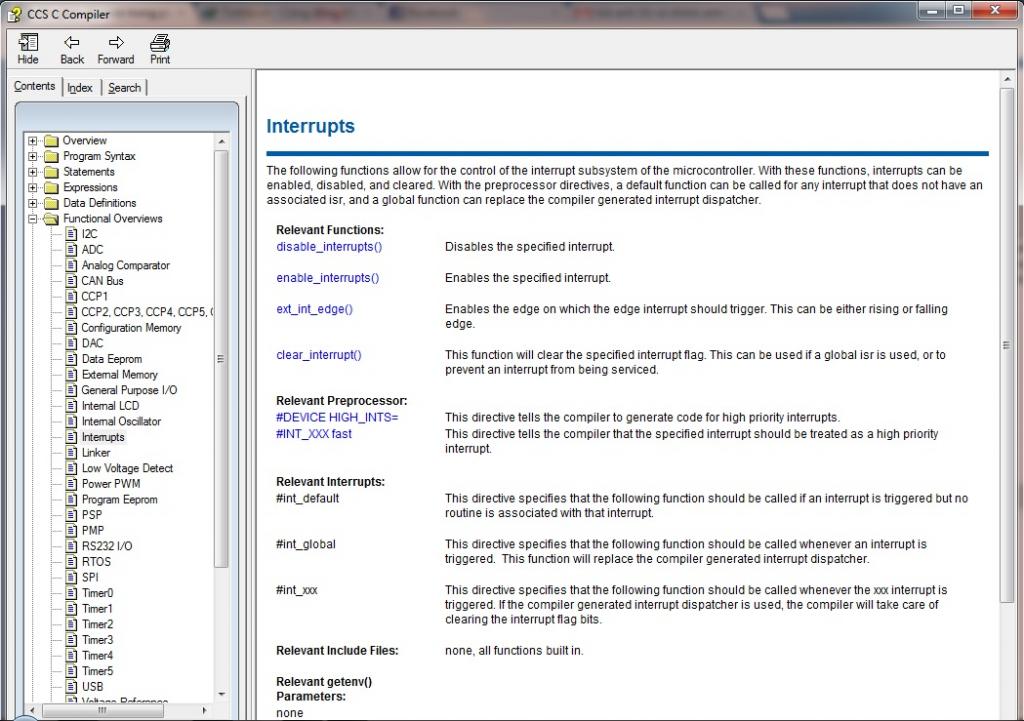Click the content pane scroll-up arrow
Viewport: 1024px width, 721px height.
point(1006,79)
